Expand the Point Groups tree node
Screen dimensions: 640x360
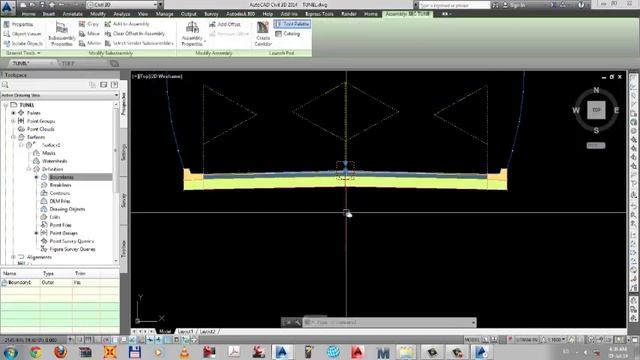pyautogui.click(x=13, y=121)
